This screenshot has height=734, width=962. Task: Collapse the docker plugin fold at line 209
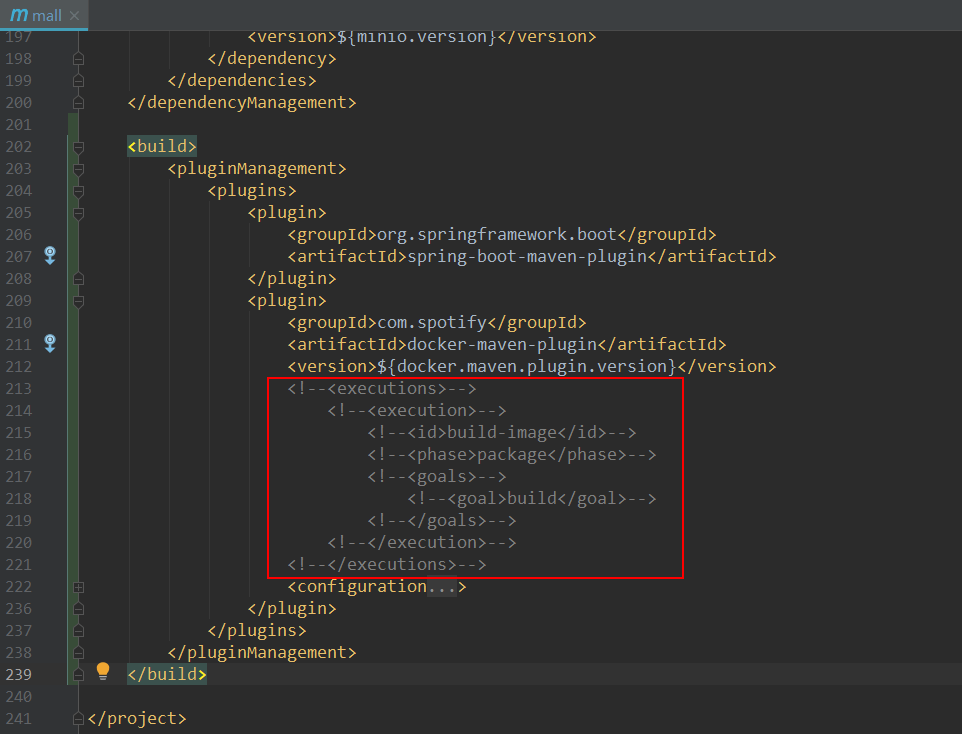(79, 301)
